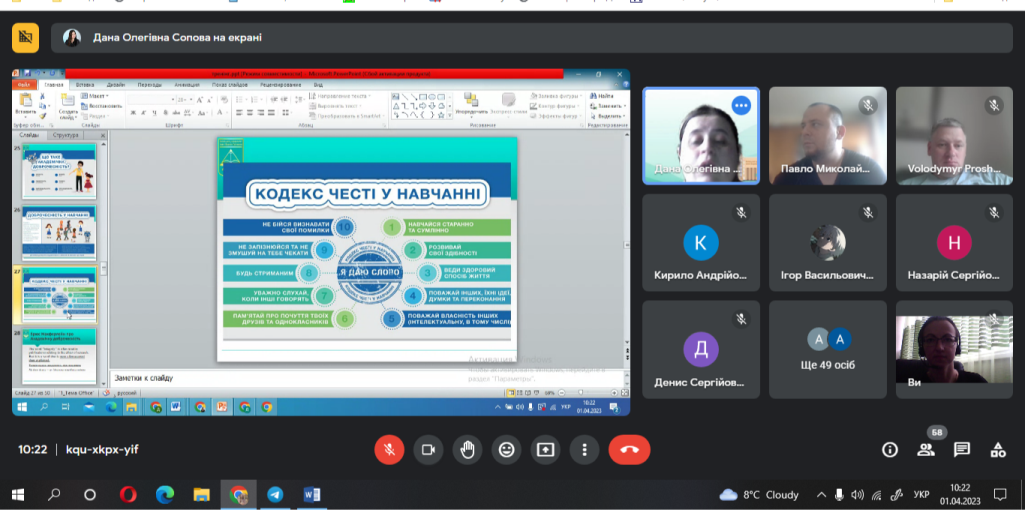Open the 8°C Cloudy weather widget
The height and width of the screenshot is (510, 1025).
760,494
